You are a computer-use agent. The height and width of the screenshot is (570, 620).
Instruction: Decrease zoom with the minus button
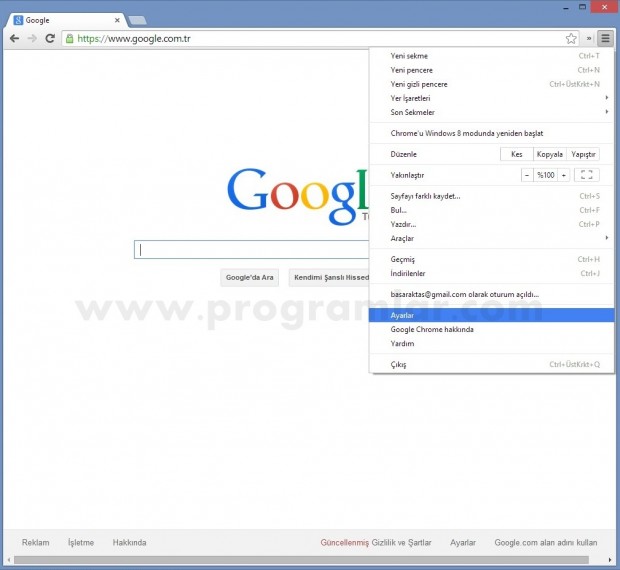click(x=527, y=175)
